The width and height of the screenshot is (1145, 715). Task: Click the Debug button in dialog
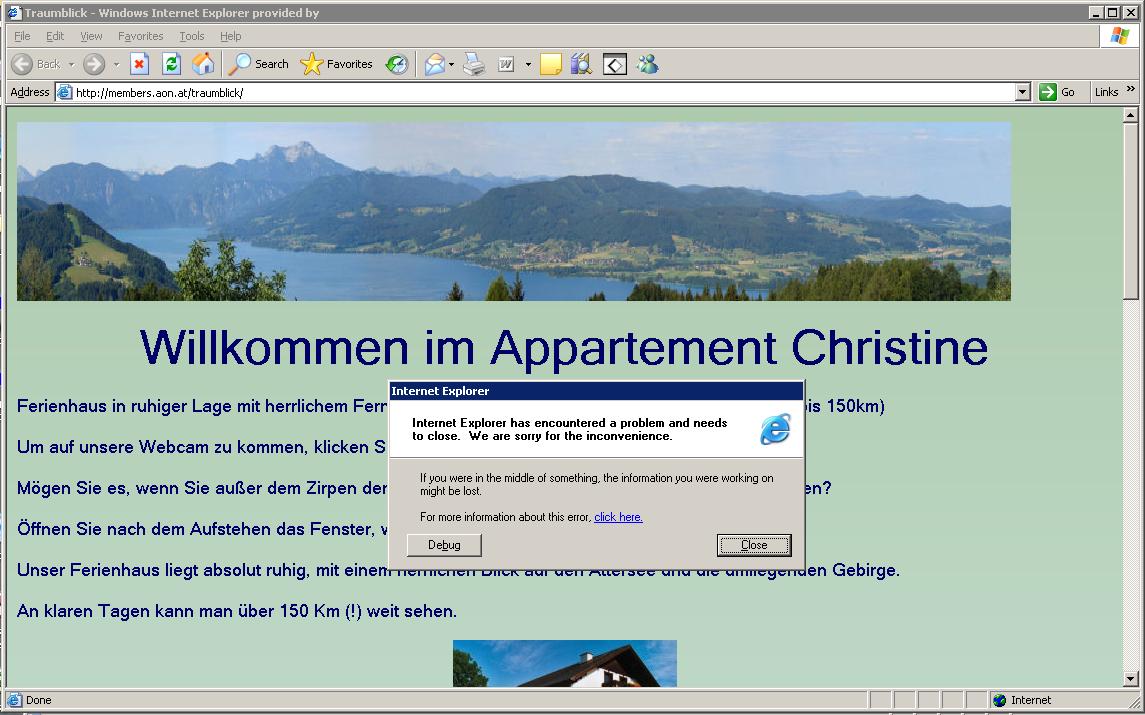[444, 545]
